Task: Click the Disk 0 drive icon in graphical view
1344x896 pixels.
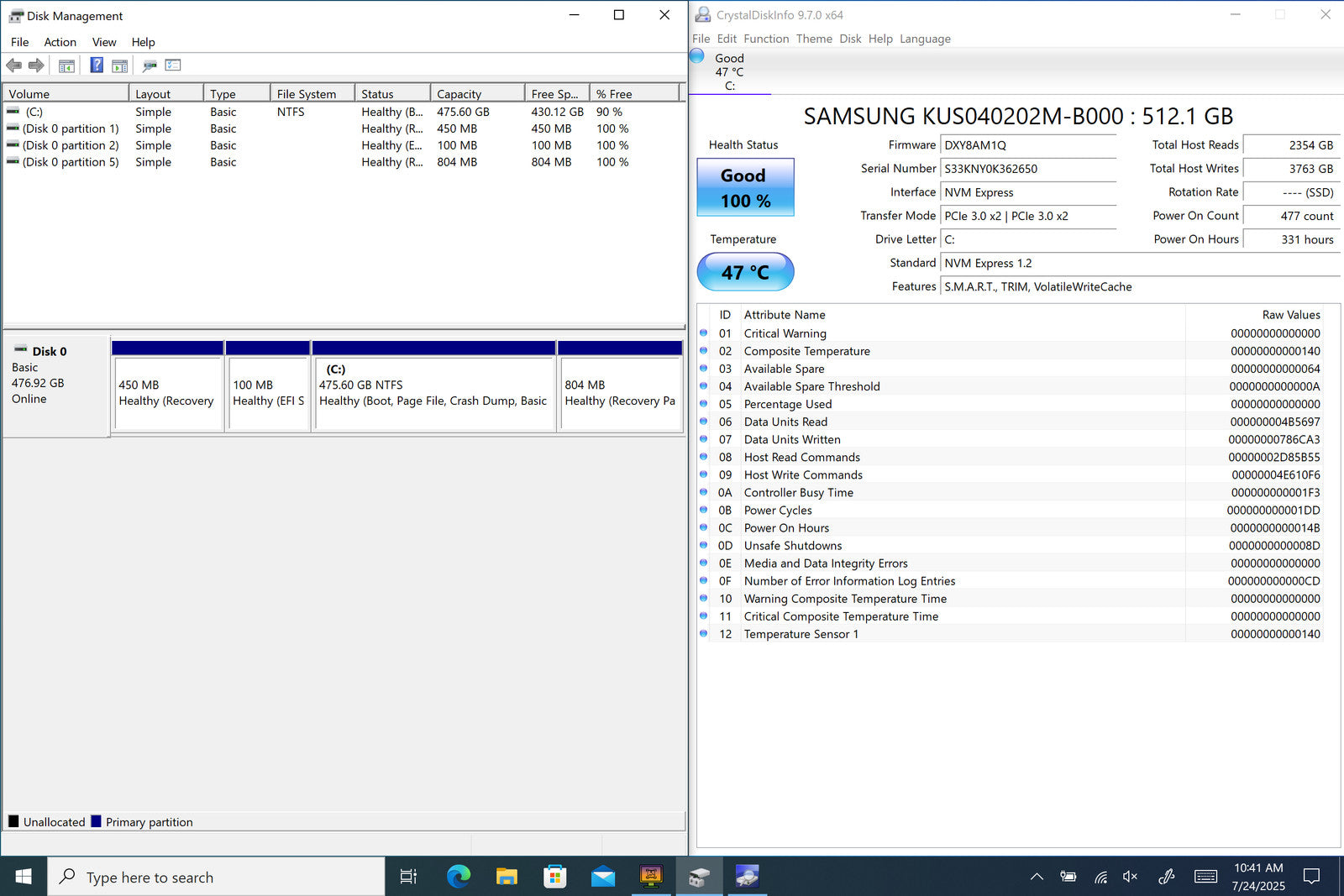Action: click(x=20, y=348)
